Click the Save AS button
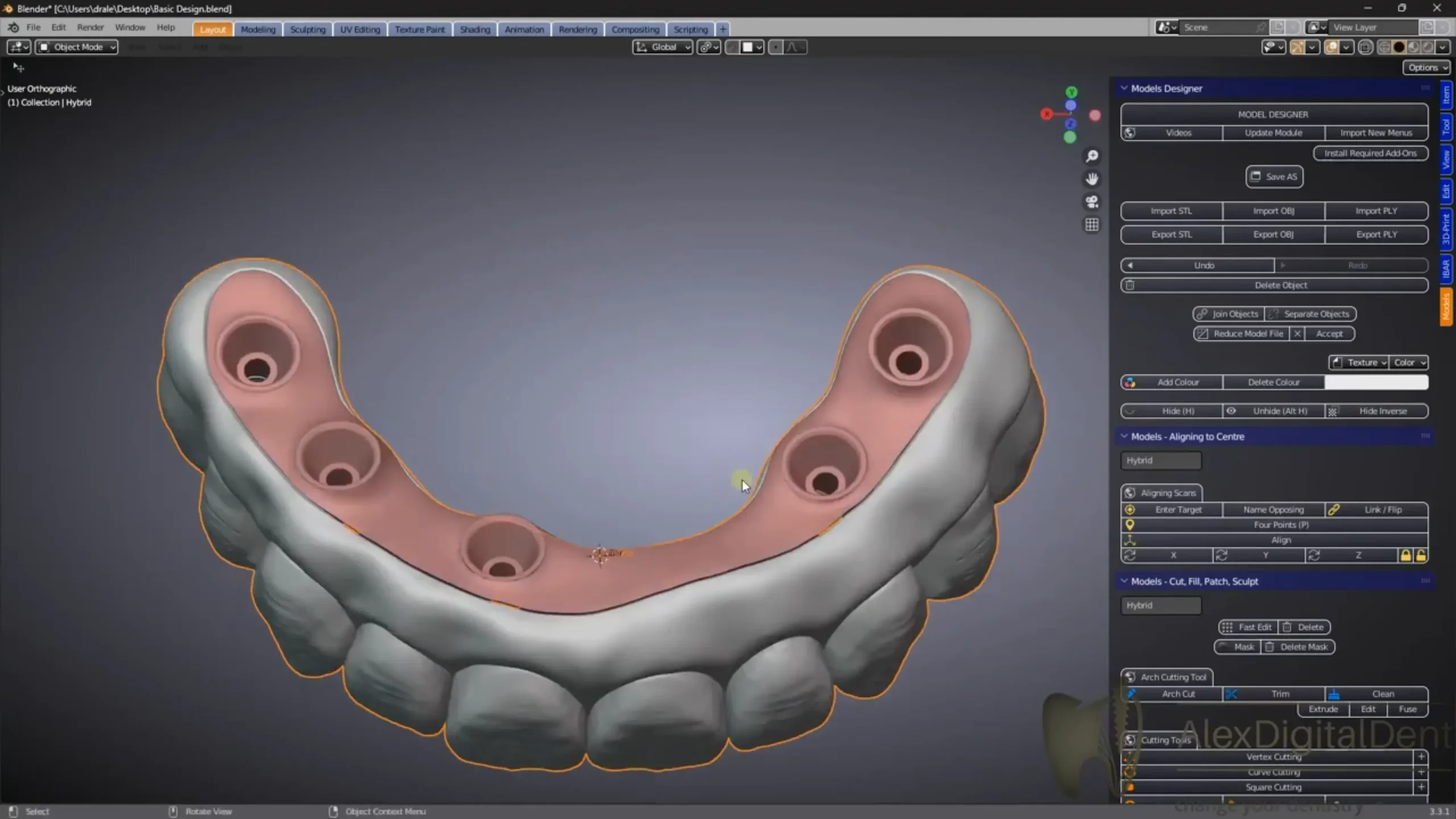 [x=1274, y=176]
